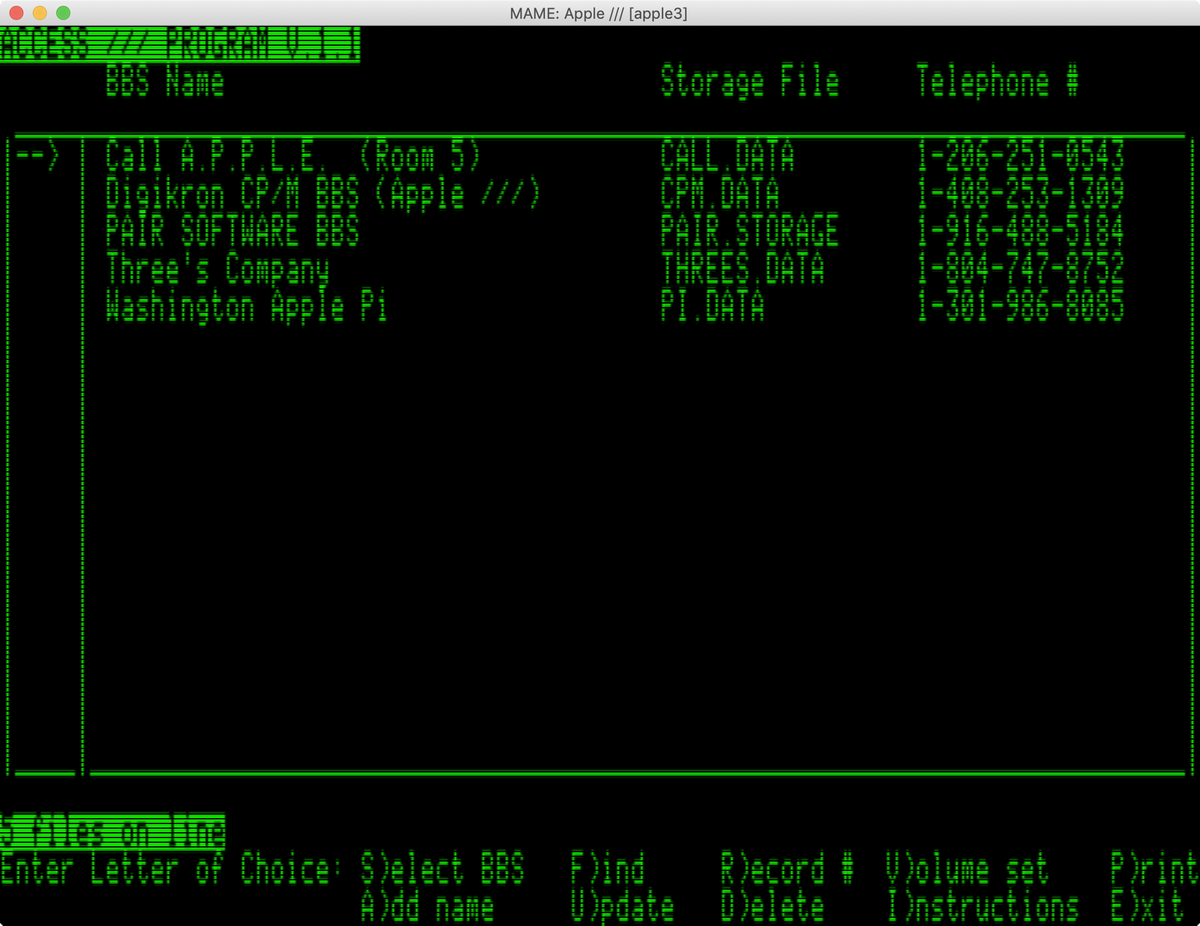Click the PAIR.STORAGE storage file
The width and height of the screenshot is (1200, 926).
750,232
